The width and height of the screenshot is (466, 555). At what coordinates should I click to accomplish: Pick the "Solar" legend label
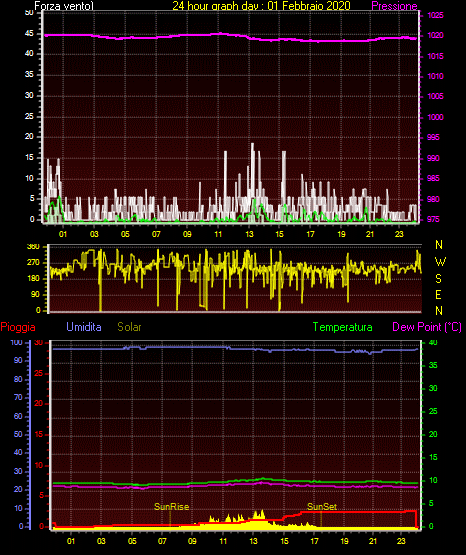(129, 327)
